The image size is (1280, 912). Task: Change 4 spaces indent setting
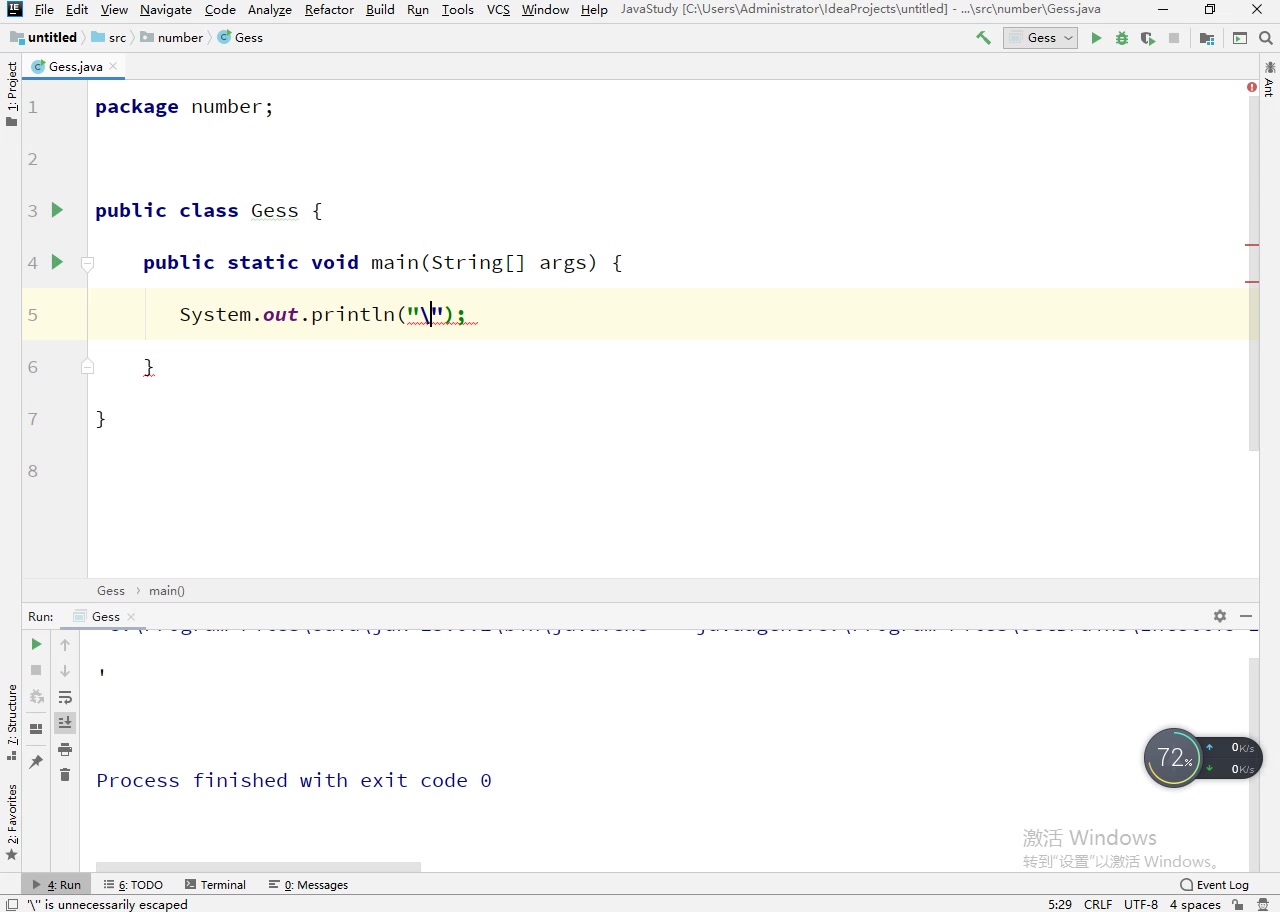pos(1195,904)
